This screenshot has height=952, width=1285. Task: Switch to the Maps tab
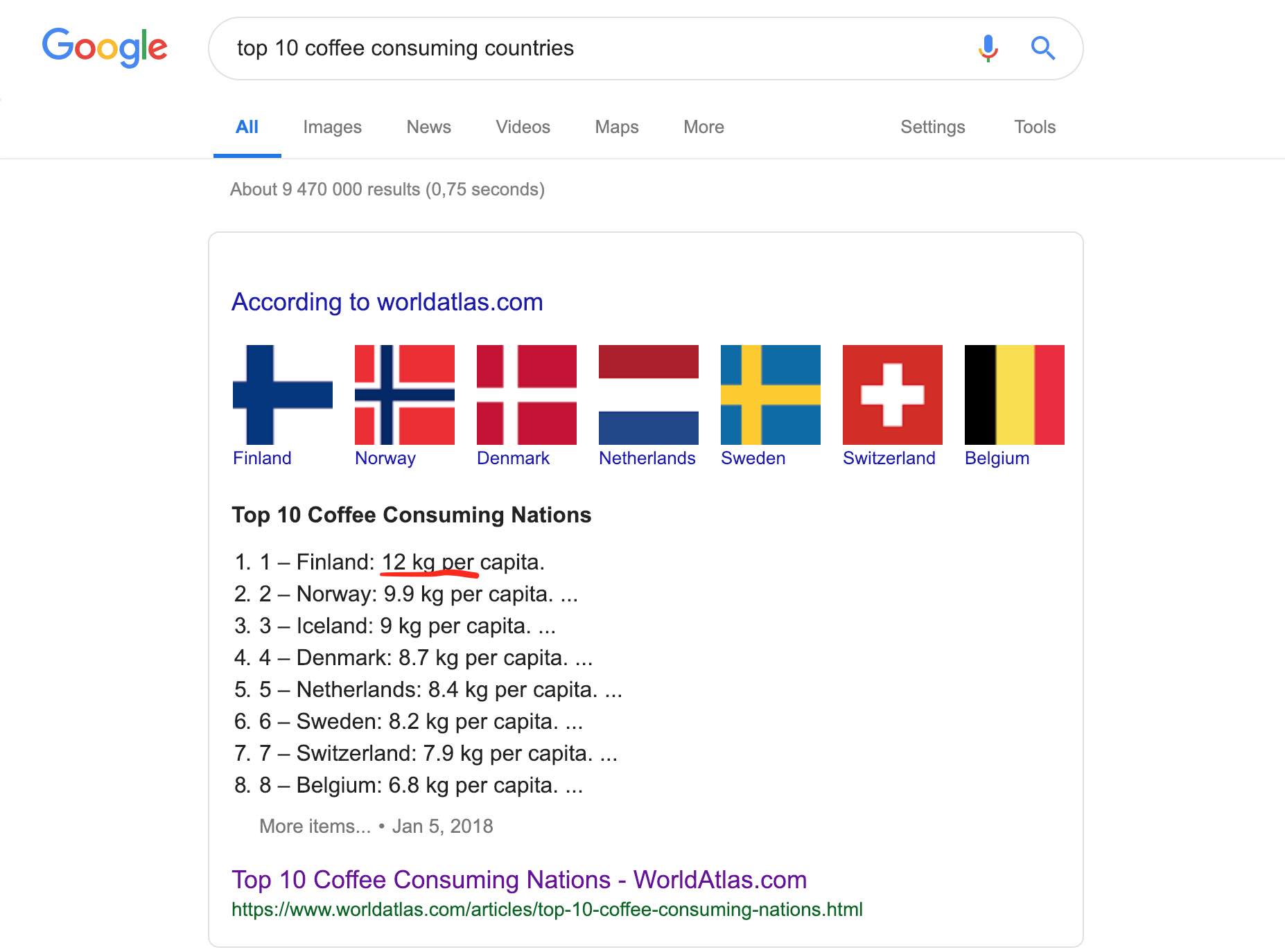[x=617, y=127]
